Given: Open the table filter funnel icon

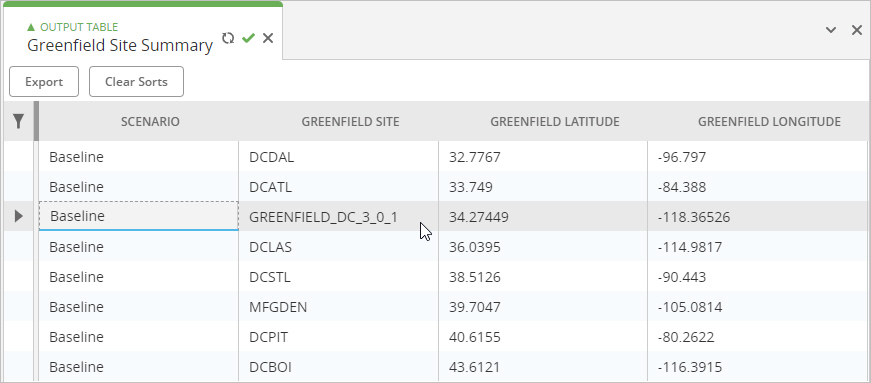Looking at the screenshot, I should coord(18,121).
